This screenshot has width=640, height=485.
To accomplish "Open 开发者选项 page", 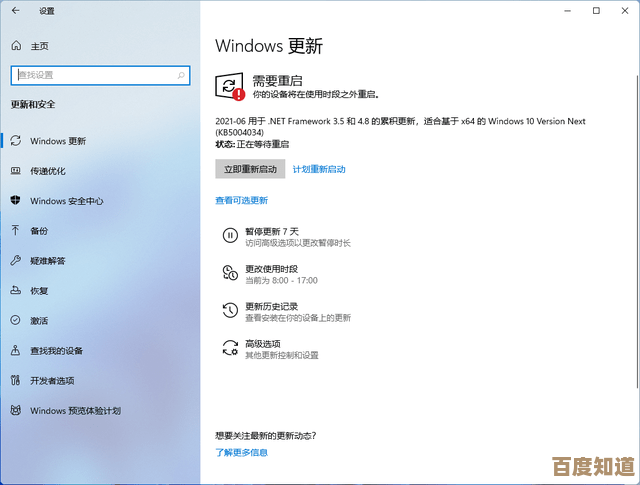I will [x=52, y=380].
